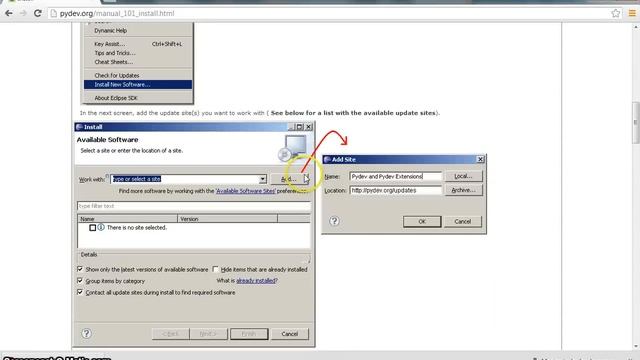Image resolution: width=640 pixels, height=360 pixels.
Task: Toggle show only latest versions checkbox
Action: 80,269
